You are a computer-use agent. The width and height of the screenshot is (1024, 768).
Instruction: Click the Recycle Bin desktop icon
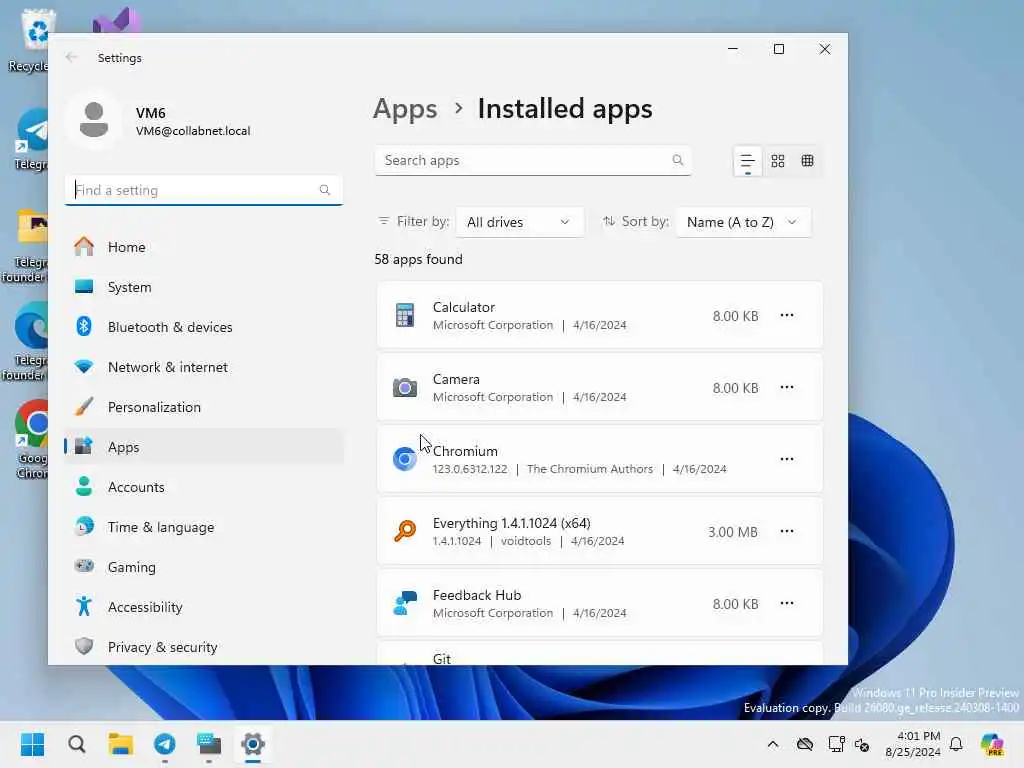[x=31, y=40]
